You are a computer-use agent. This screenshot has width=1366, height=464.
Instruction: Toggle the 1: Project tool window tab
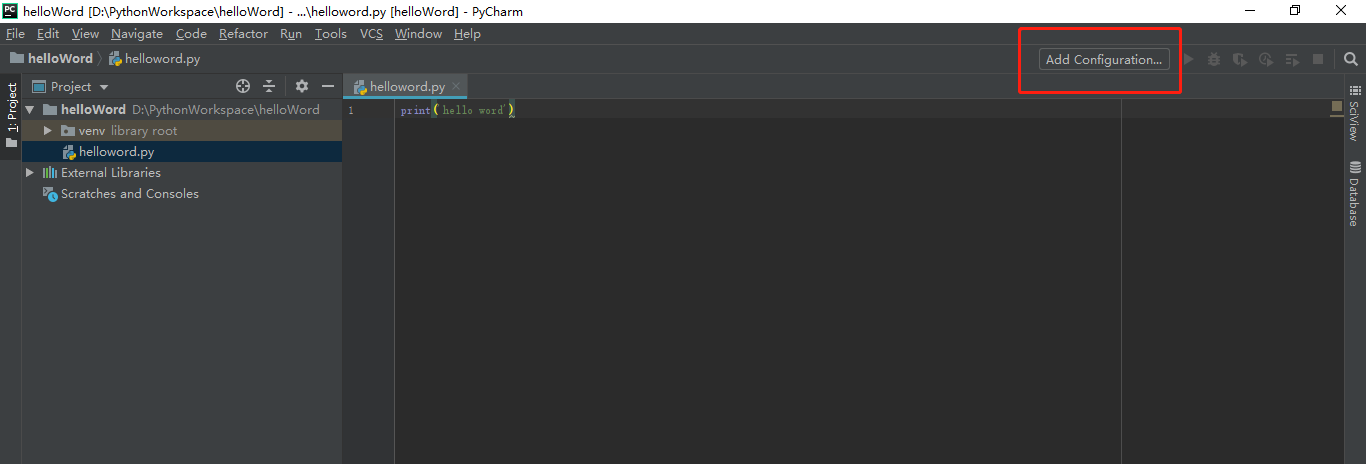[x=12, y=112]
